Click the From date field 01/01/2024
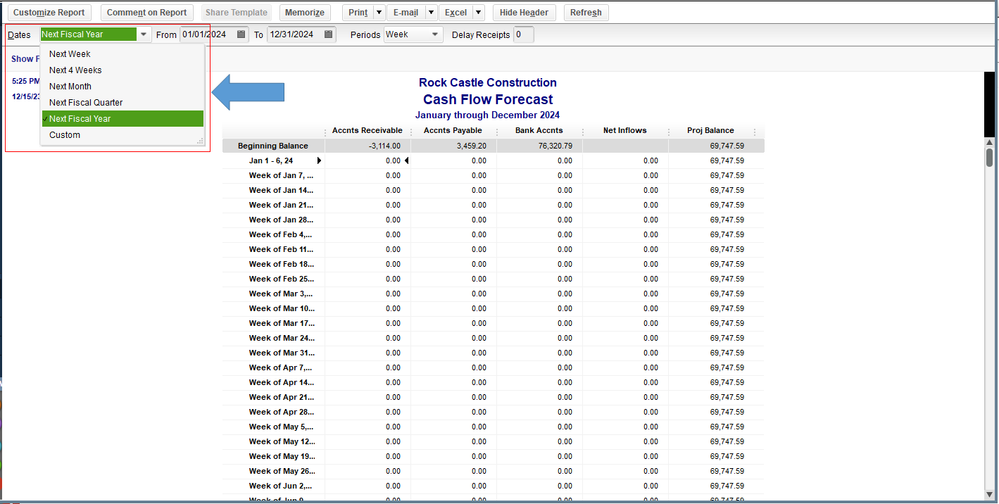Screen dimensions: 999x504 coord(207,34)
